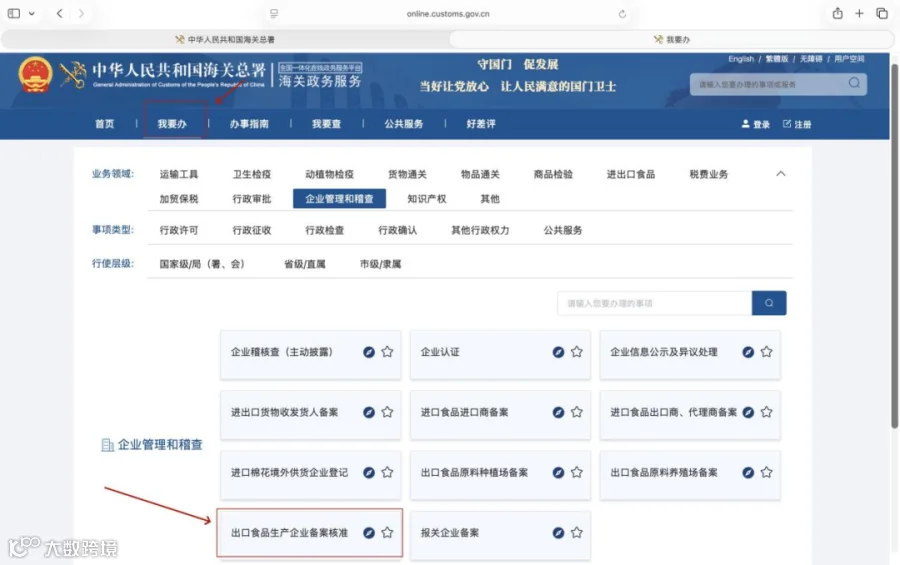Screen dimensions: 900x565
Task: Open a new tab with plus icon
Action: pos(859,13)
